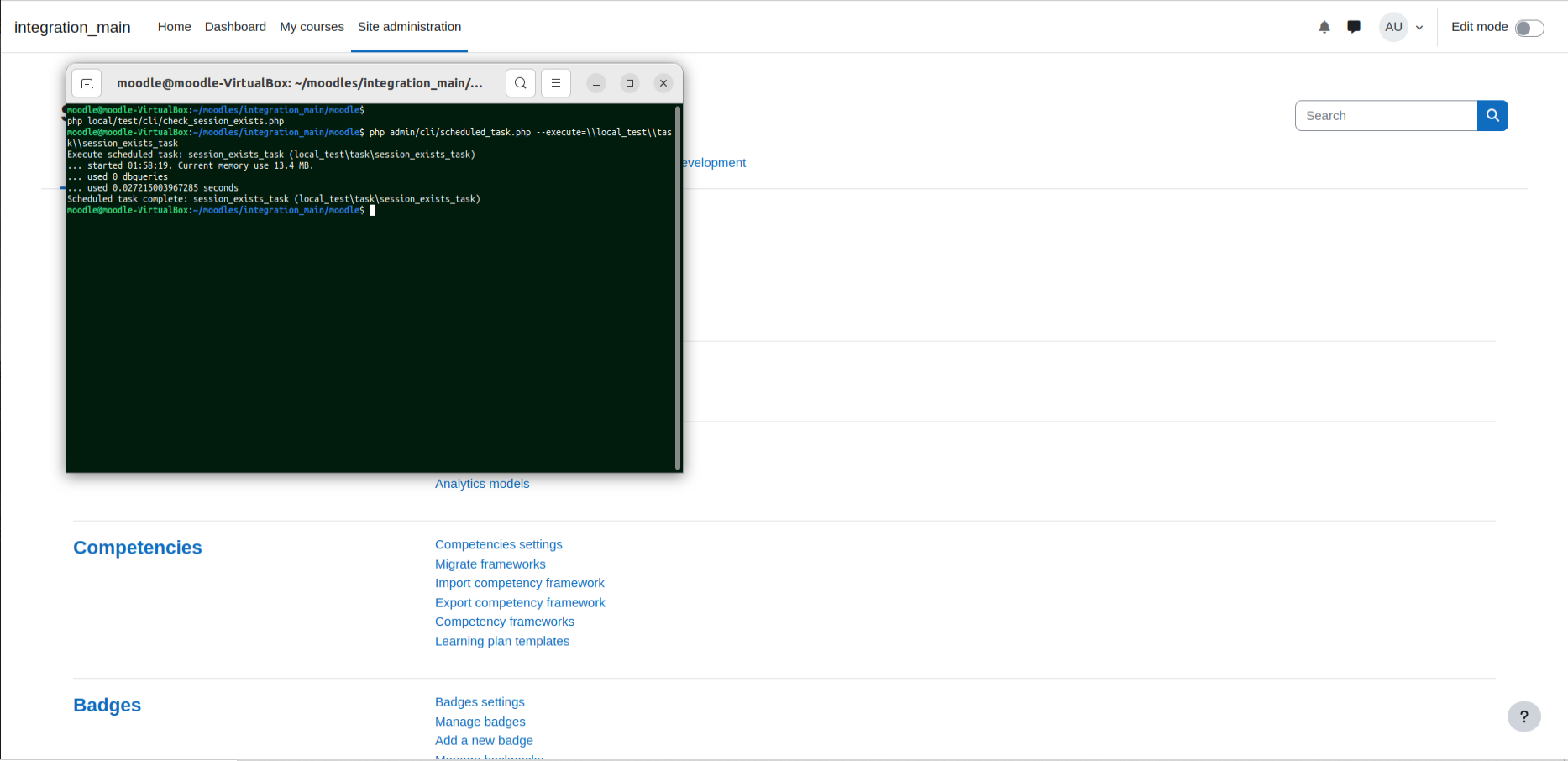
Task: Open My courses
Action: point(312,27)
